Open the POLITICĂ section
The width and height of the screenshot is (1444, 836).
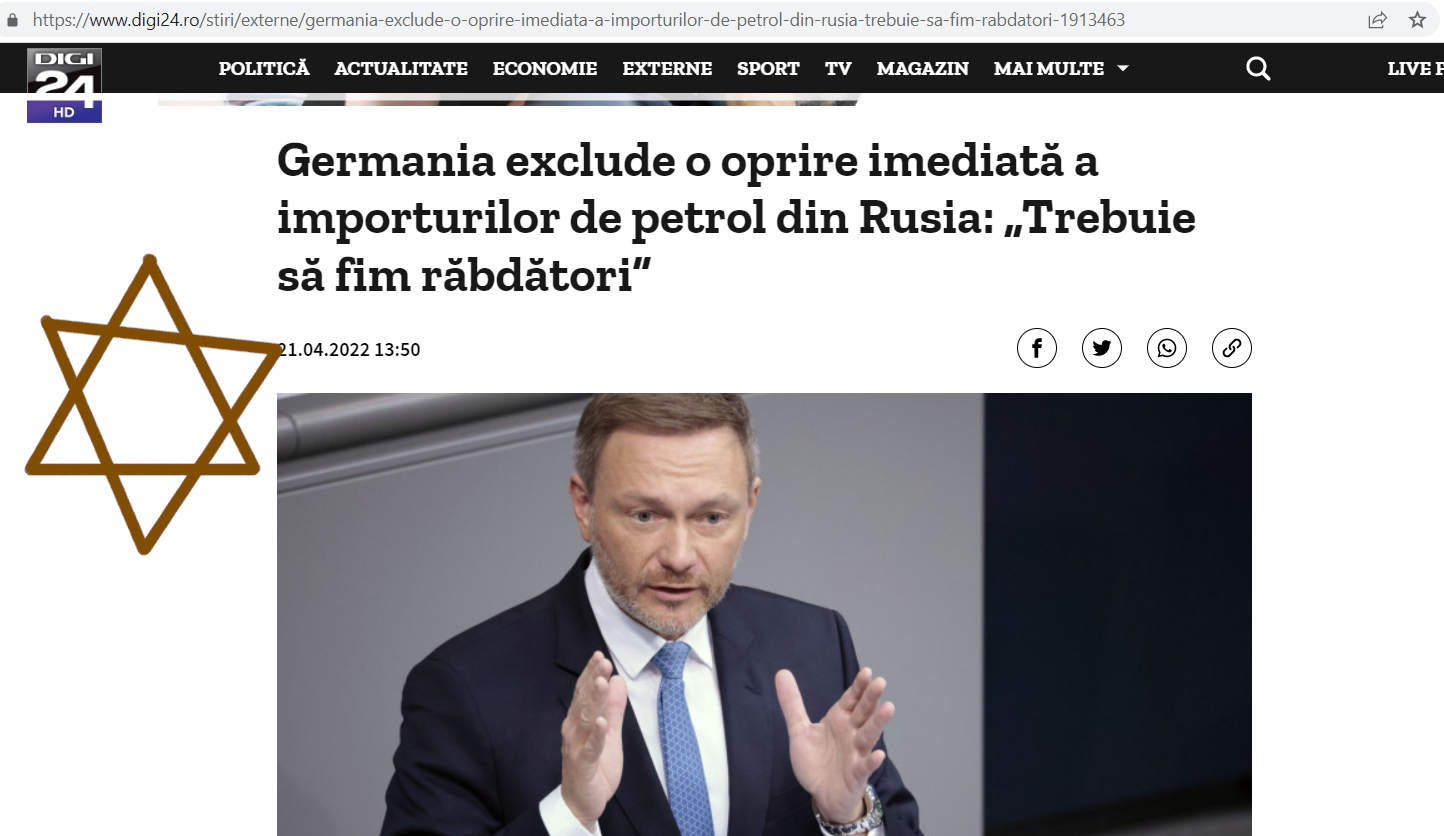point(264,69)
